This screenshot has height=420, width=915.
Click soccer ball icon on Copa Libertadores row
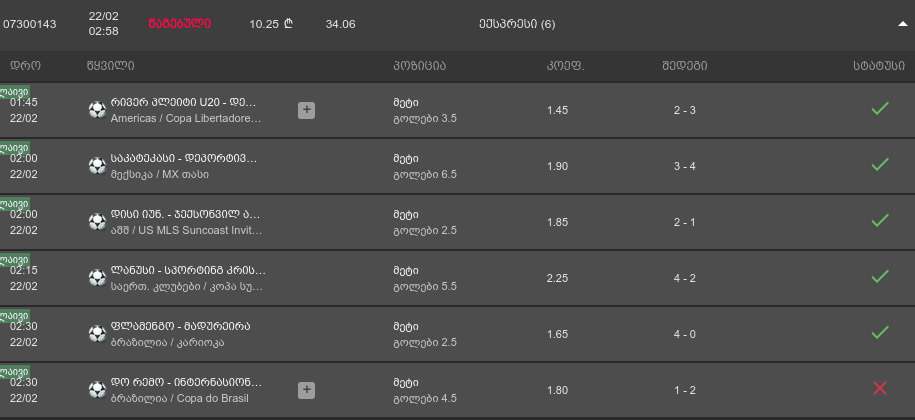click(x=97, y=110)
